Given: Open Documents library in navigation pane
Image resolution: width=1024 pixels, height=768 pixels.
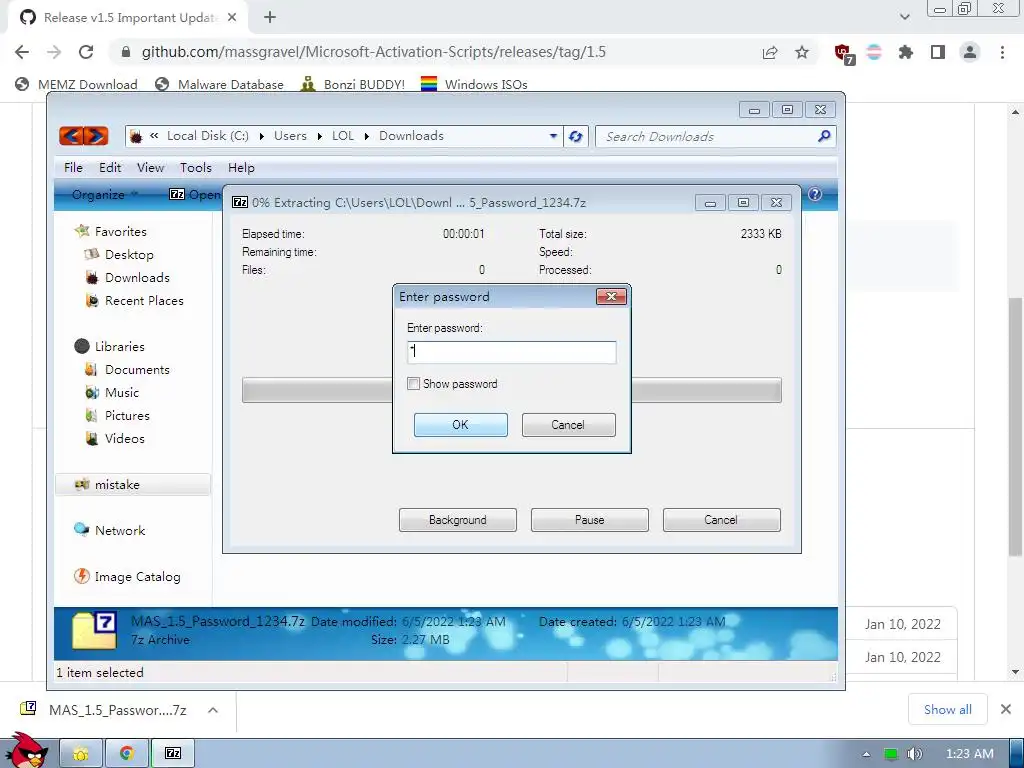Looking at the screenshot, I should pyautogui.click(x=136, y=370).
